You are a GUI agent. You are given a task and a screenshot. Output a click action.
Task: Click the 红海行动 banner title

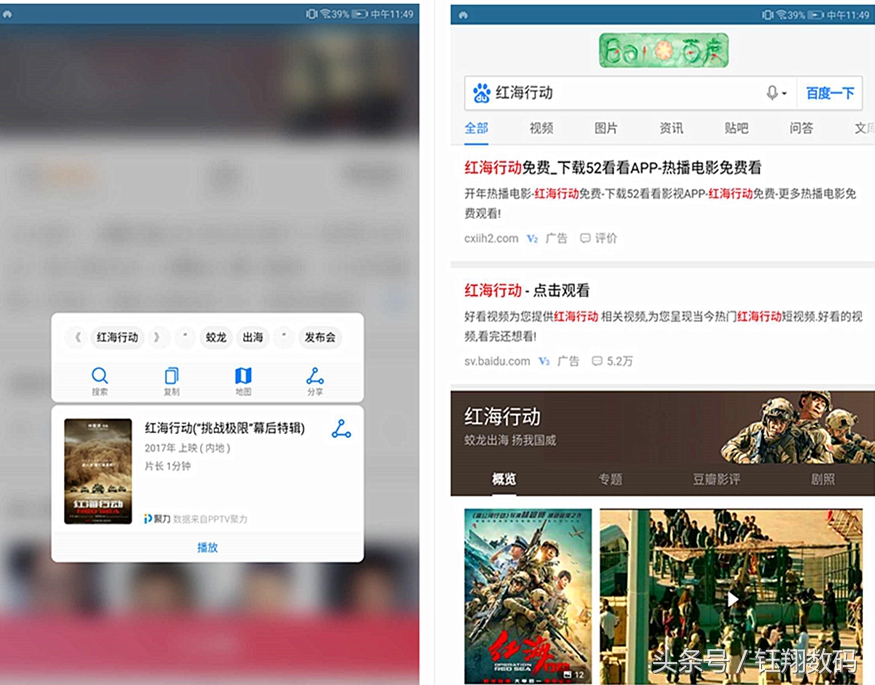pos(502,417)
